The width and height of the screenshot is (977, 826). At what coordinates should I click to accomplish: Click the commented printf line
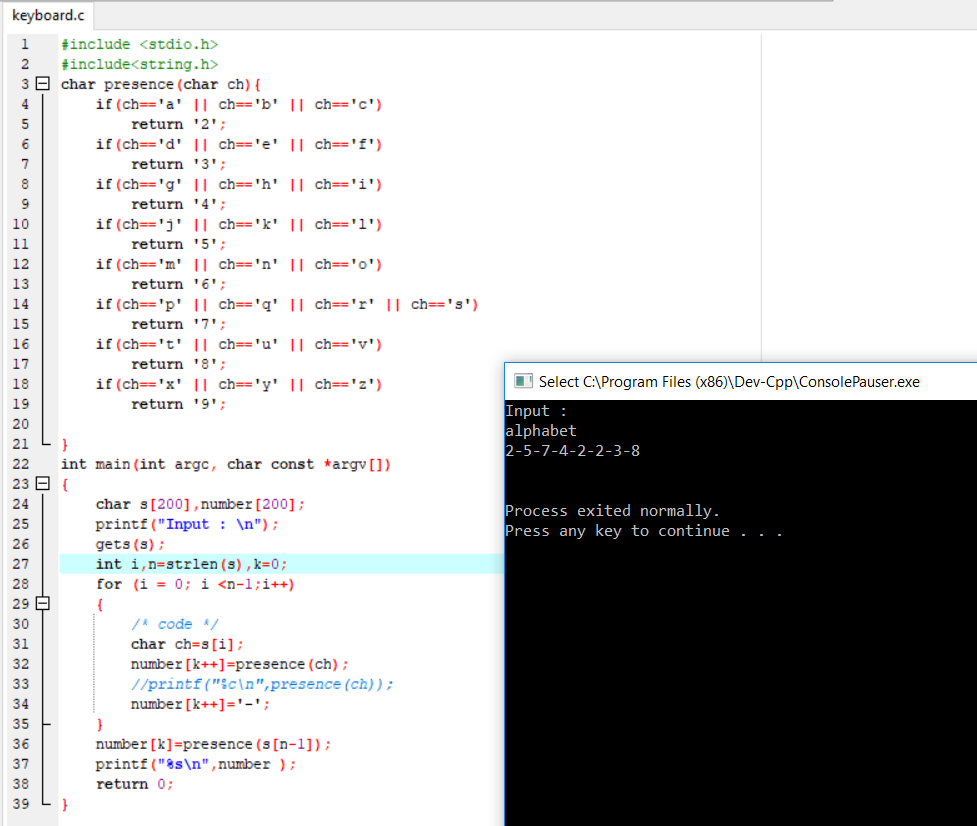tap(262, 684)
